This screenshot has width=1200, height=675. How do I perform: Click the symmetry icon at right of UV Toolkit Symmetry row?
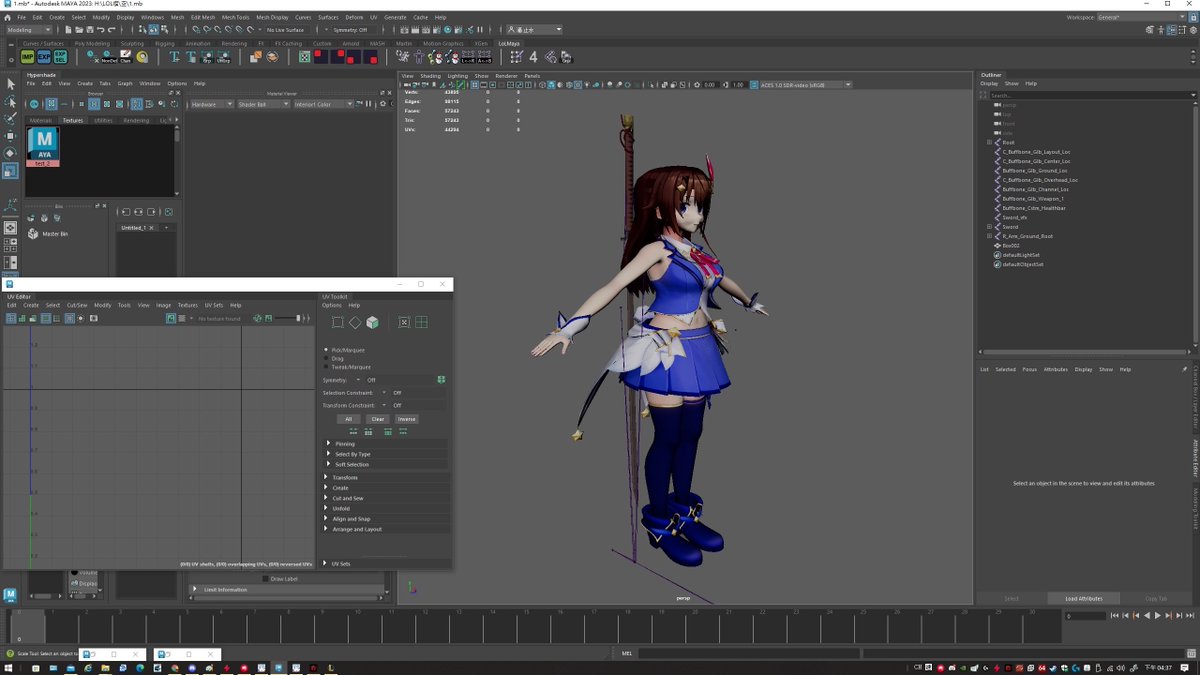click(x=441, y=380)
